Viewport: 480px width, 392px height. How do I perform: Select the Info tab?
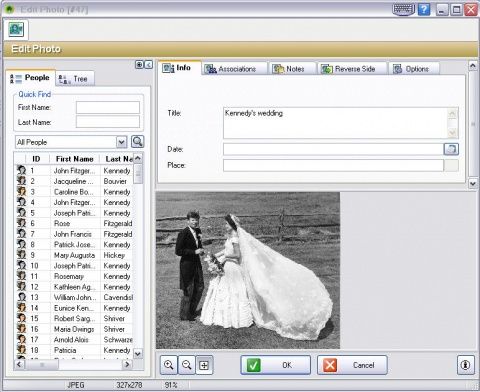point(179,68)
